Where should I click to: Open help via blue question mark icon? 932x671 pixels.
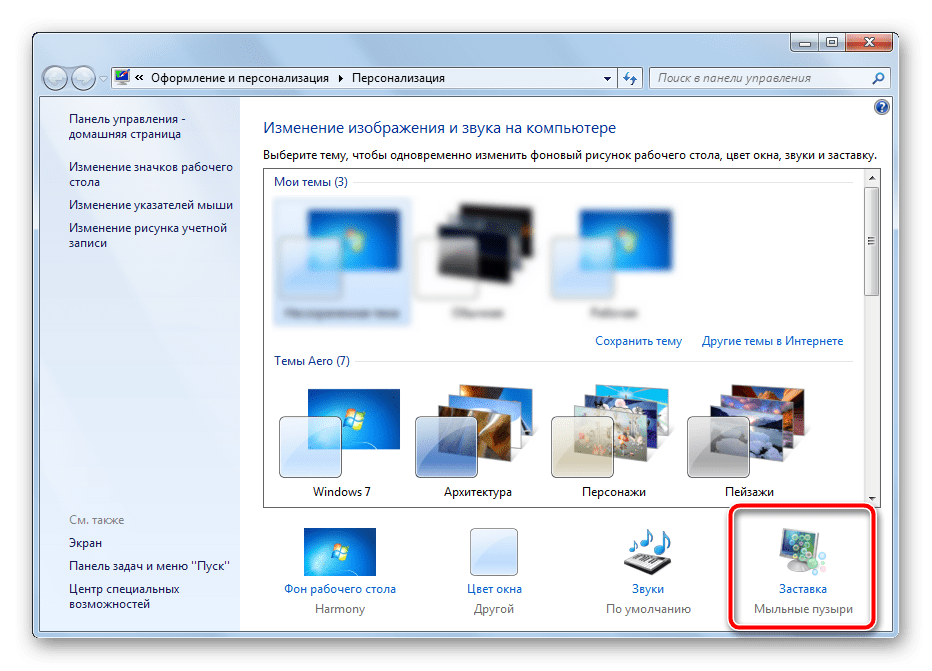[881, 107]
